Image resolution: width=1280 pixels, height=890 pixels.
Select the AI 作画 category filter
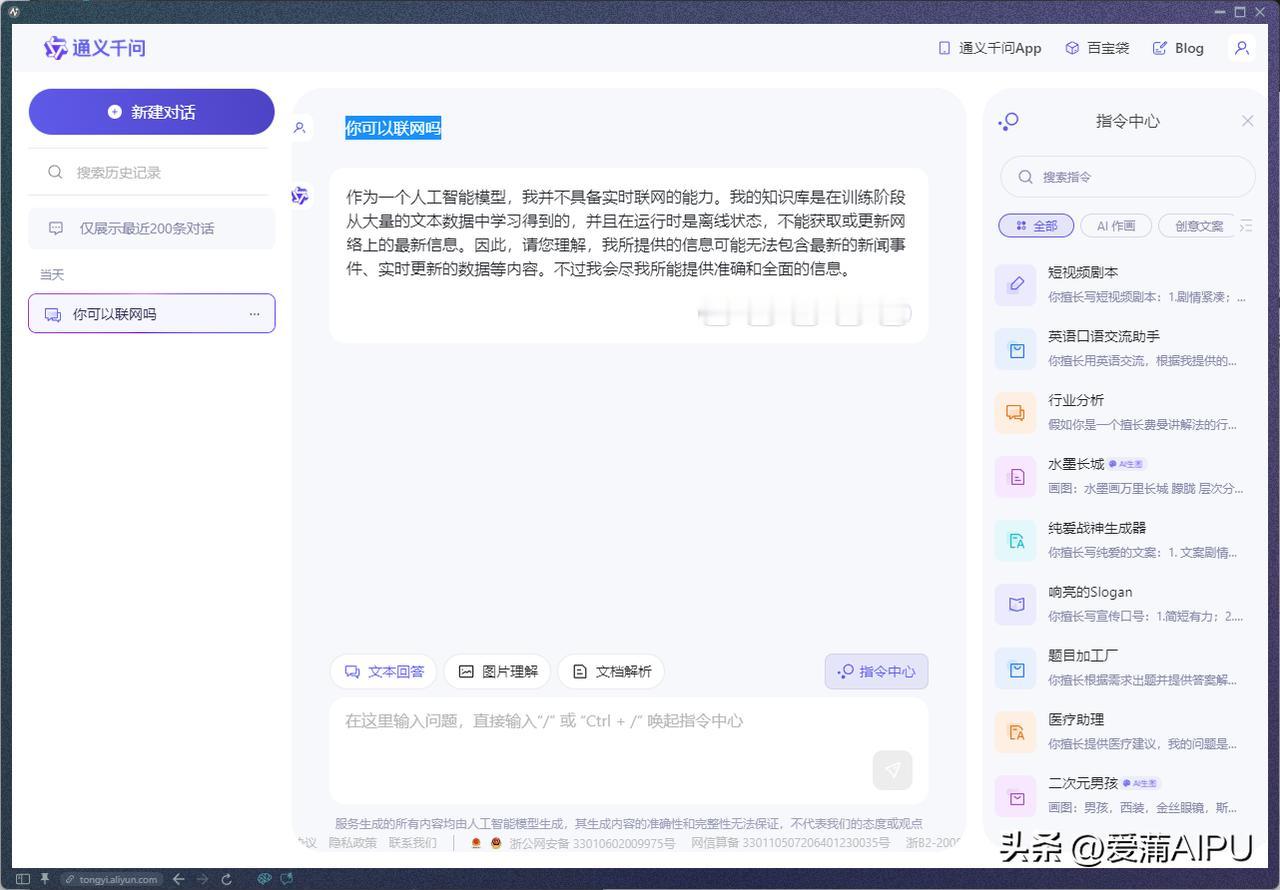point(1116,226)
